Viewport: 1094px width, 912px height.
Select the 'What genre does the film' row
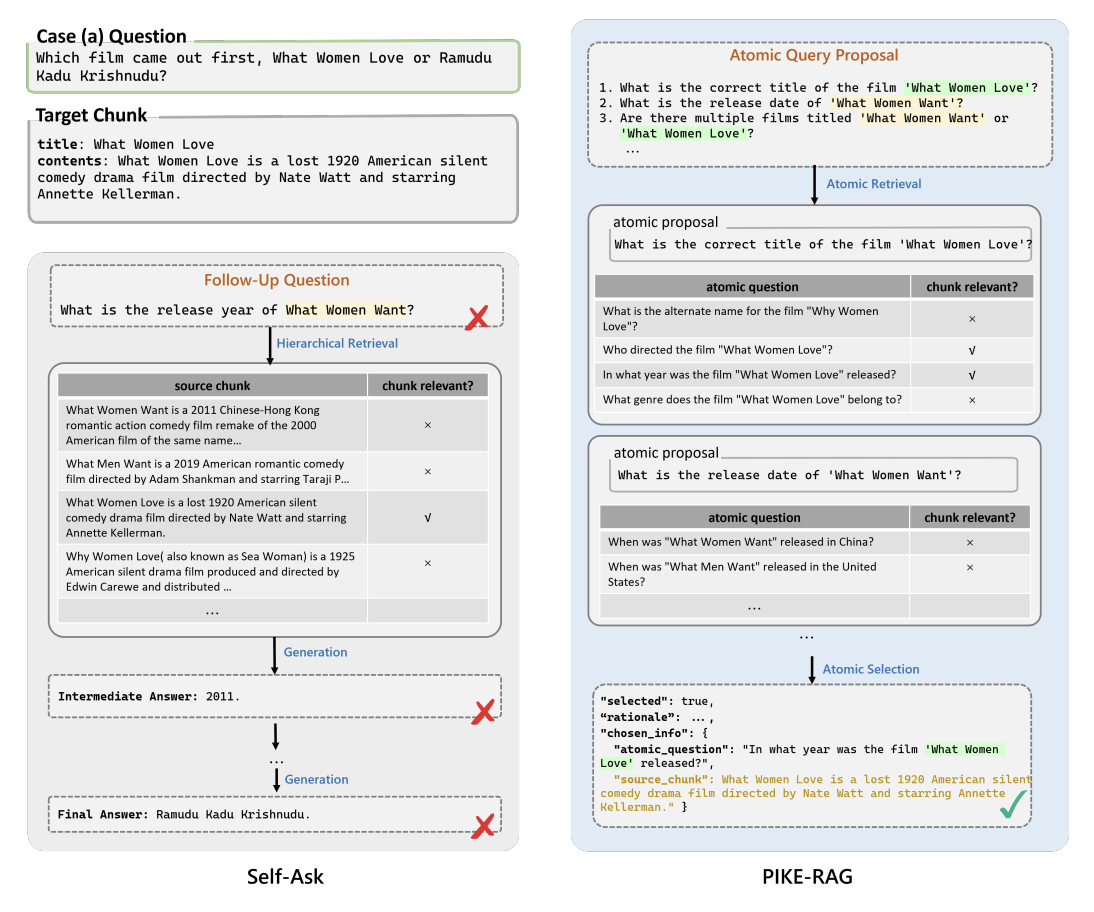pos(814,400)
